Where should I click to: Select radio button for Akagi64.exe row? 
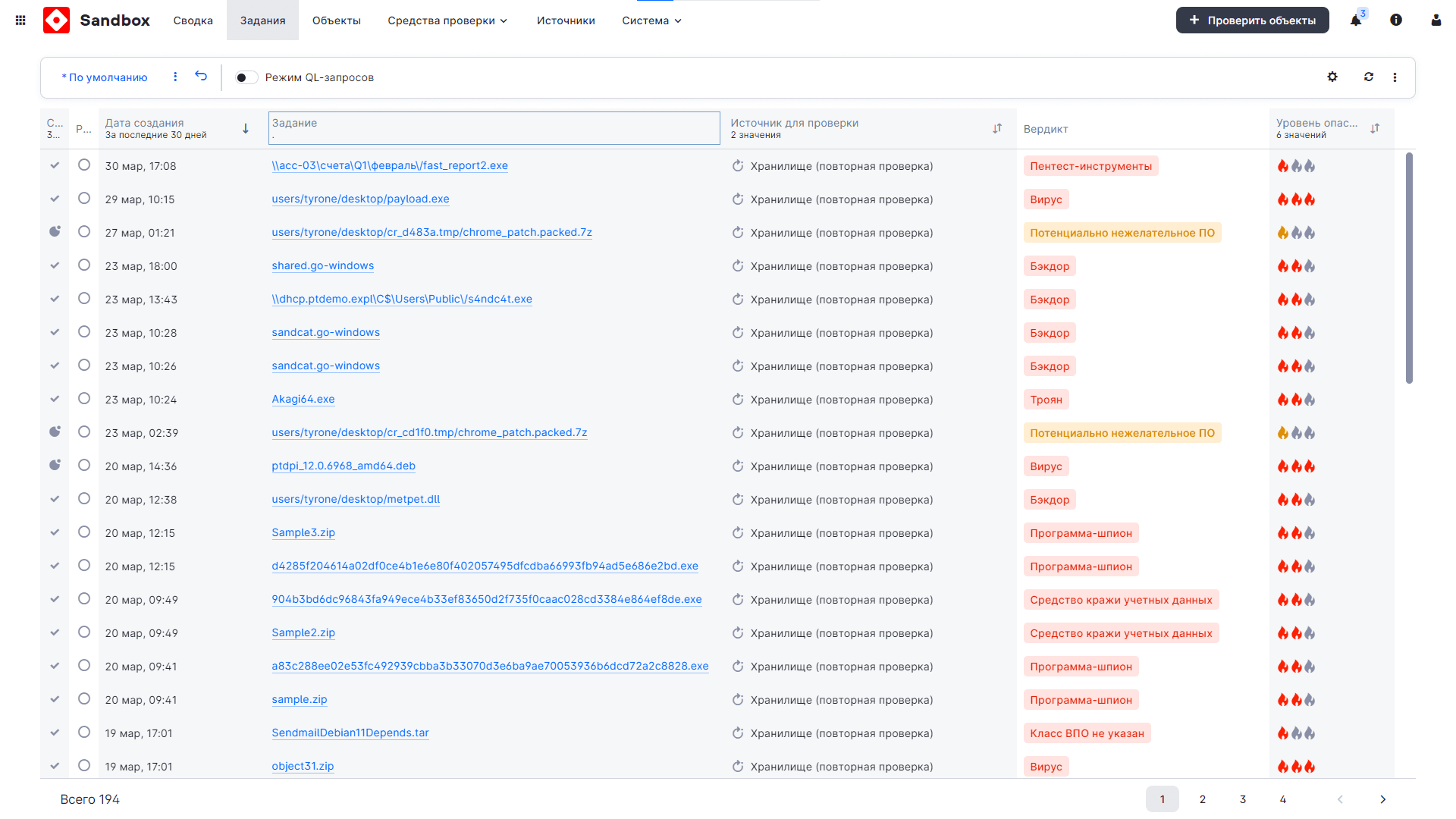(84, 399)
